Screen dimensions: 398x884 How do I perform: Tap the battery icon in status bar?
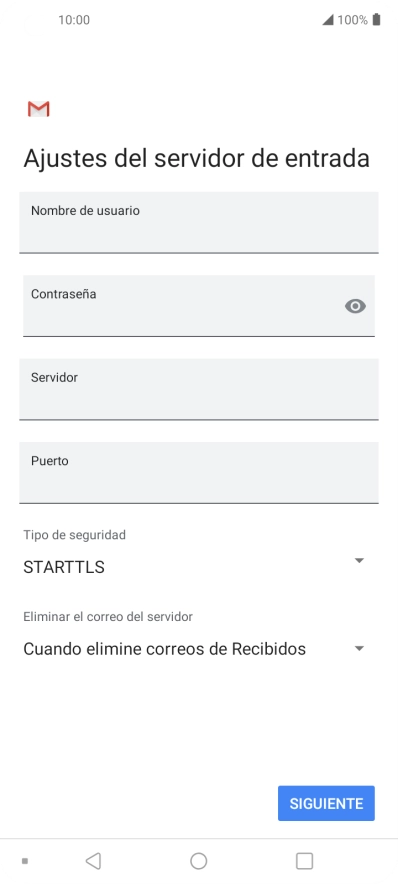point(377,20)
